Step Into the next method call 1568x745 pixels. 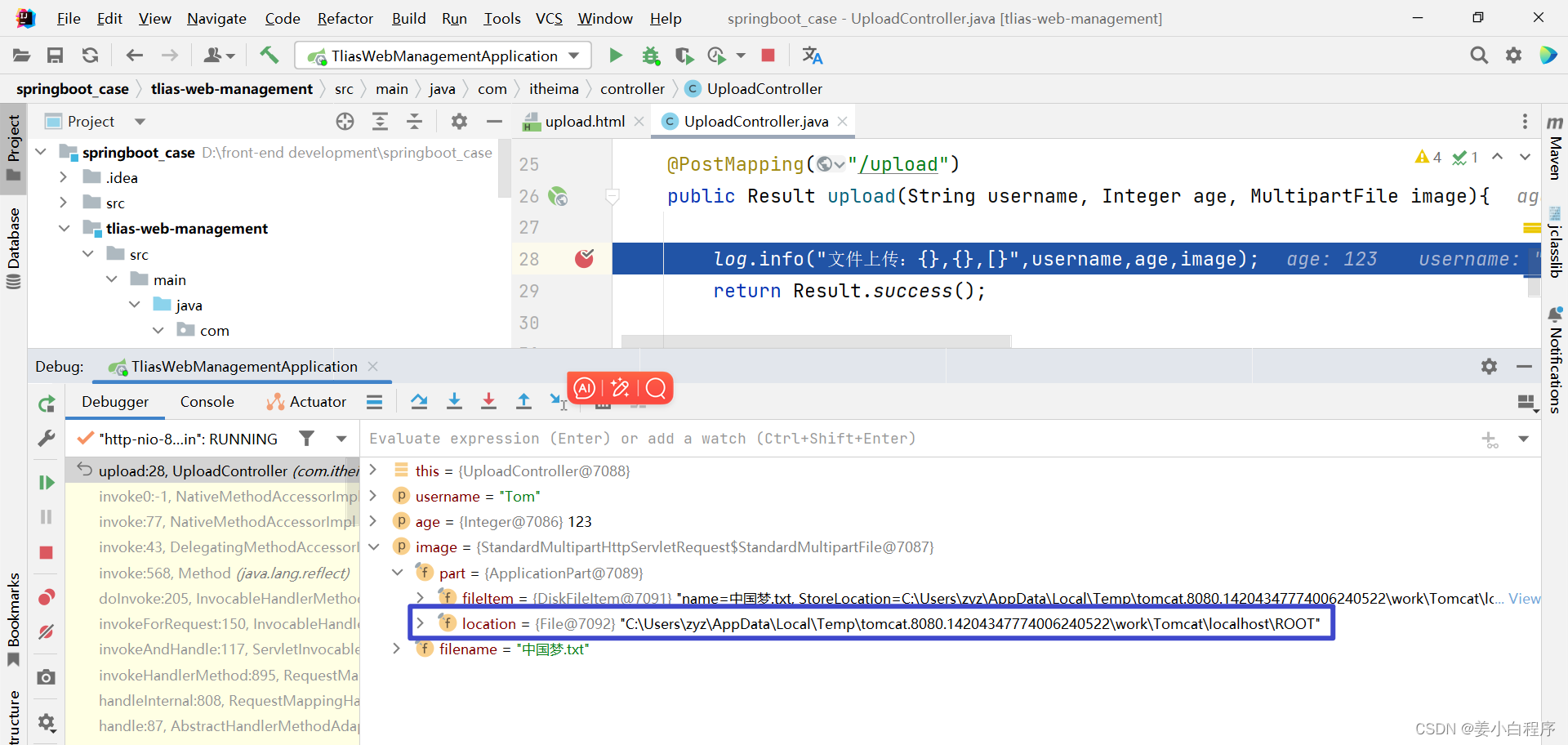point(454,401)
